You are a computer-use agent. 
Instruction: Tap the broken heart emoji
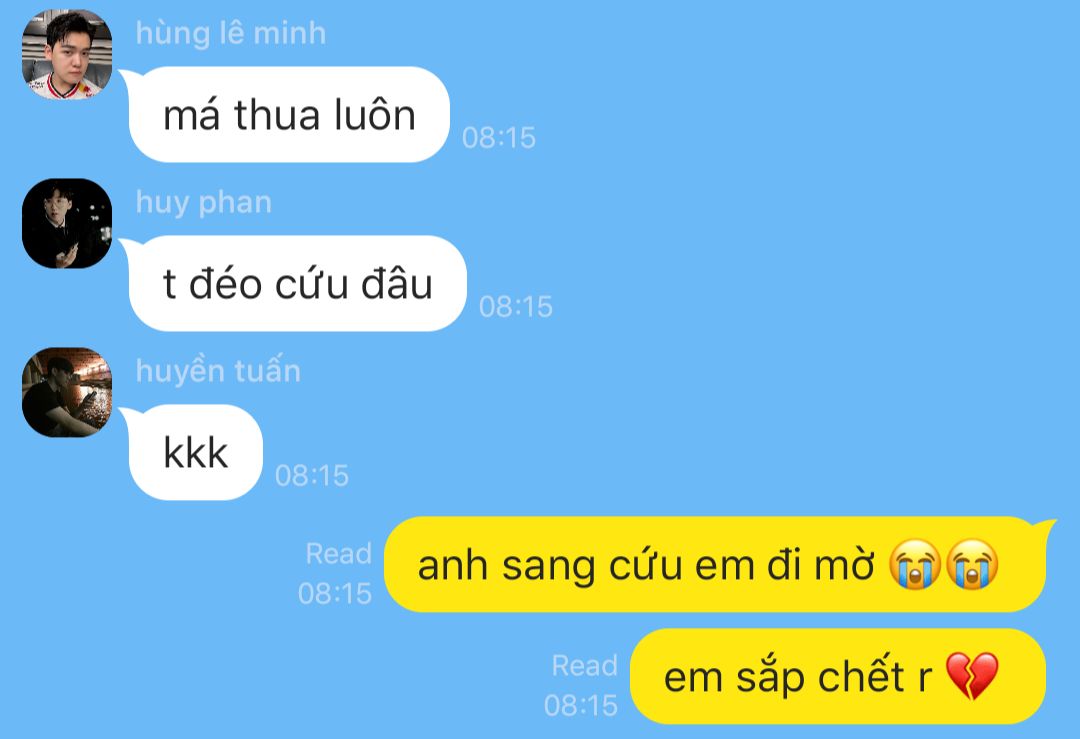[972, 676]
